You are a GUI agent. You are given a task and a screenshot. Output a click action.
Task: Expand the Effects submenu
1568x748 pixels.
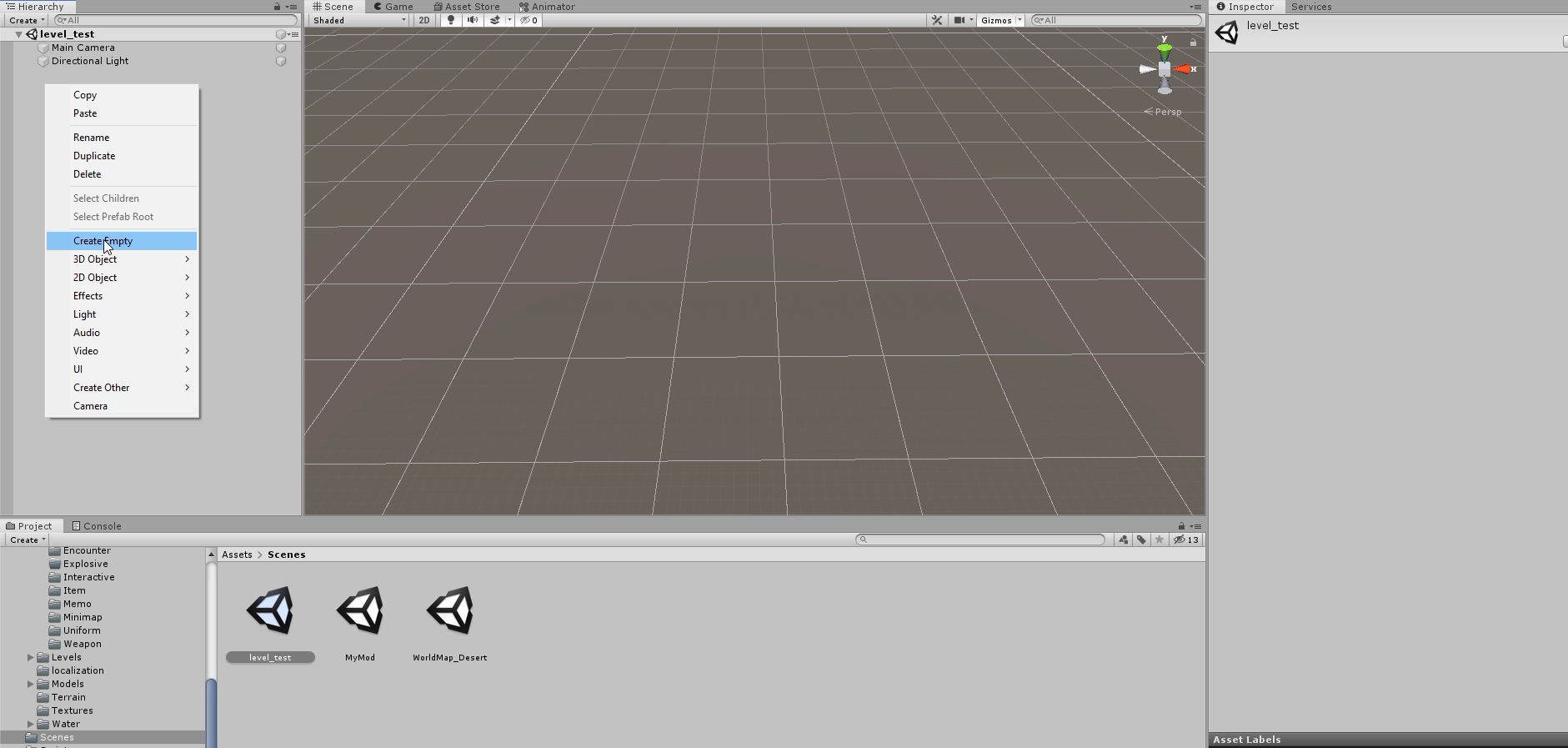point(122,296)
